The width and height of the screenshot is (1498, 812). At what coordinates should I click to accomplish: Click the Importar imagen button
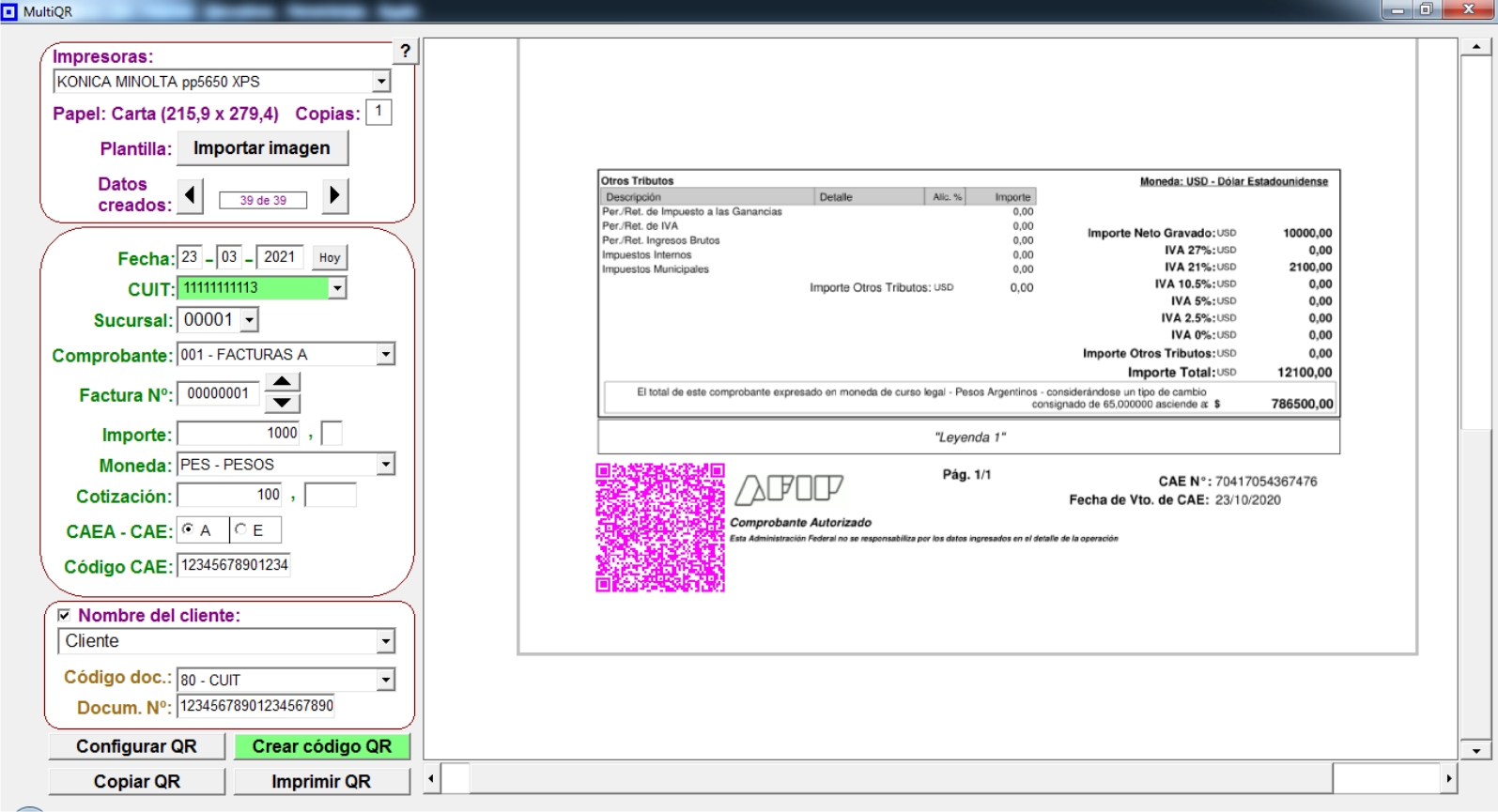click(262, 148)
